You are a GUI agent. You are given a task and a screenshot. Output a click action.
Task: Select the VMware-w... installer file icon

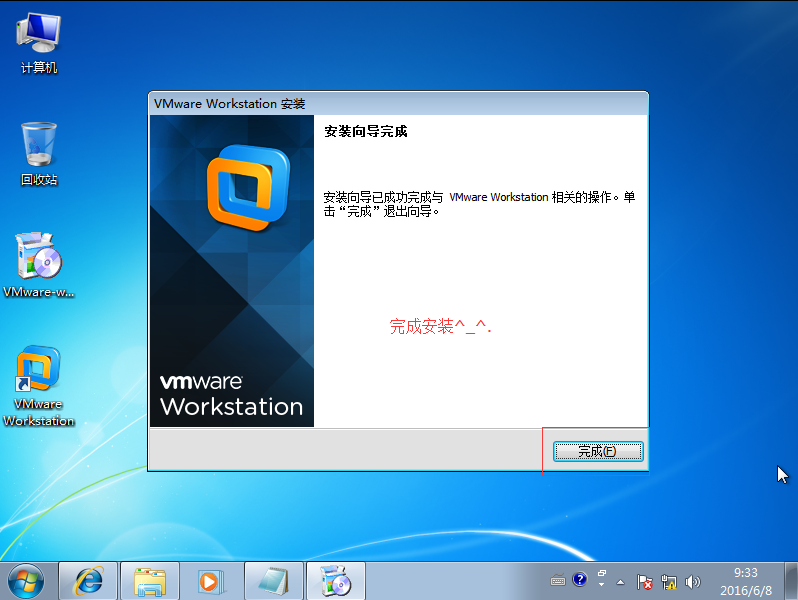pyautogui.click(x=39, y=262)
